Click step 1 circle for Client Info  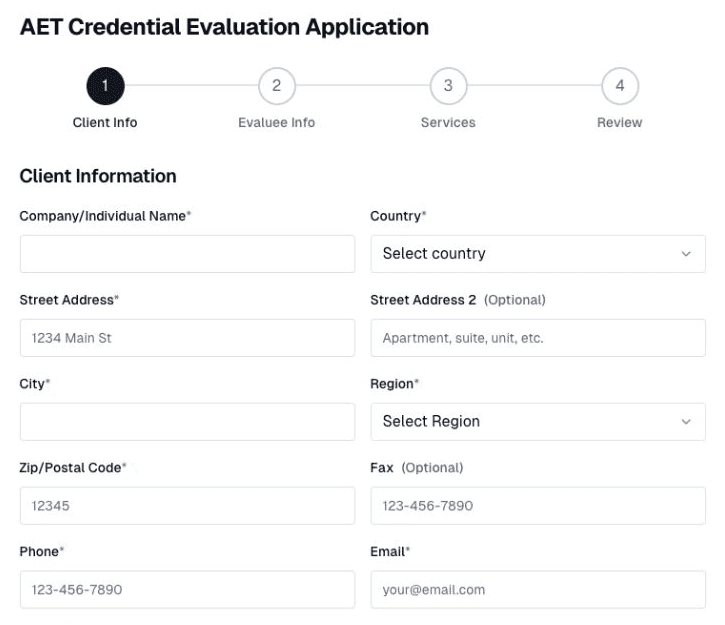coord(105,86)
